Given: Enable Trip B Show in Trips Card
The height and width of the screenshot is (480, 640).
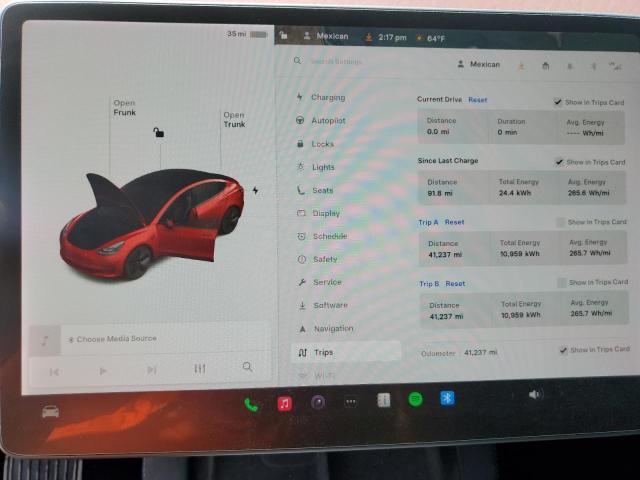Looking at the screenshot, I should [x=562, y=282].
